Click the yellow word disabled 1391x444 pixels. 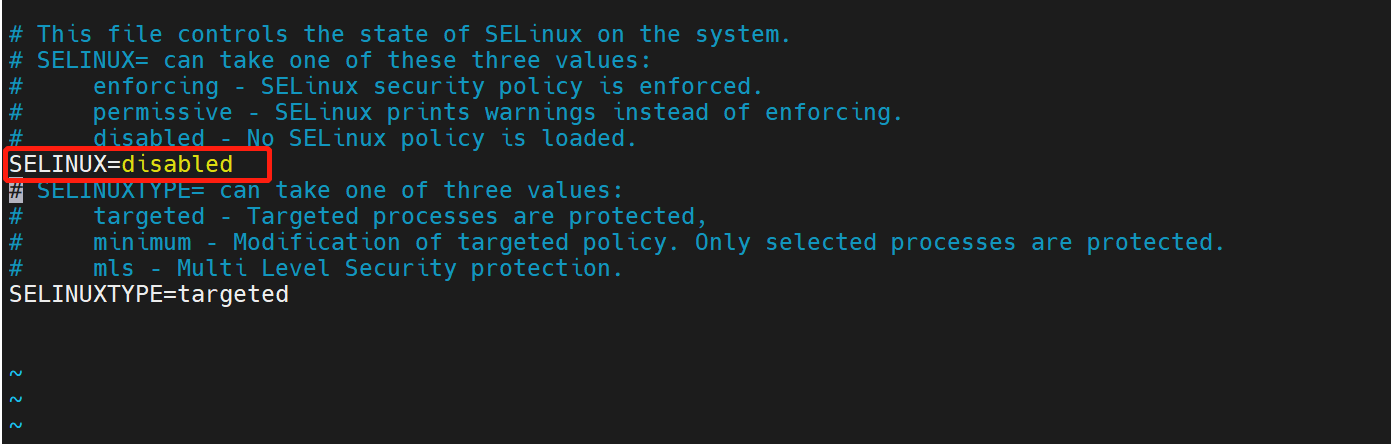pyautogui.click(x=177, y=164)
